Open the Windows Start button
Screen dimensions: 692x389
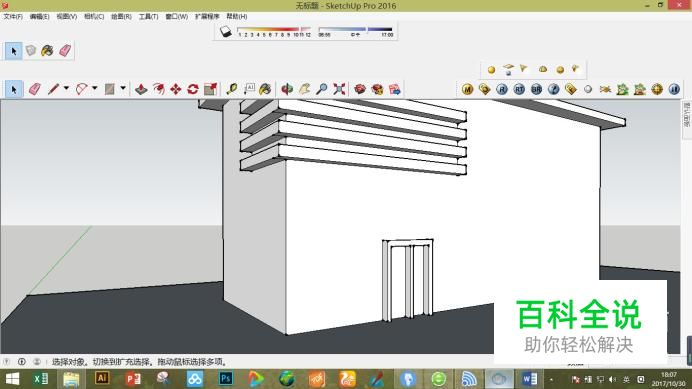tap(12, 379)
